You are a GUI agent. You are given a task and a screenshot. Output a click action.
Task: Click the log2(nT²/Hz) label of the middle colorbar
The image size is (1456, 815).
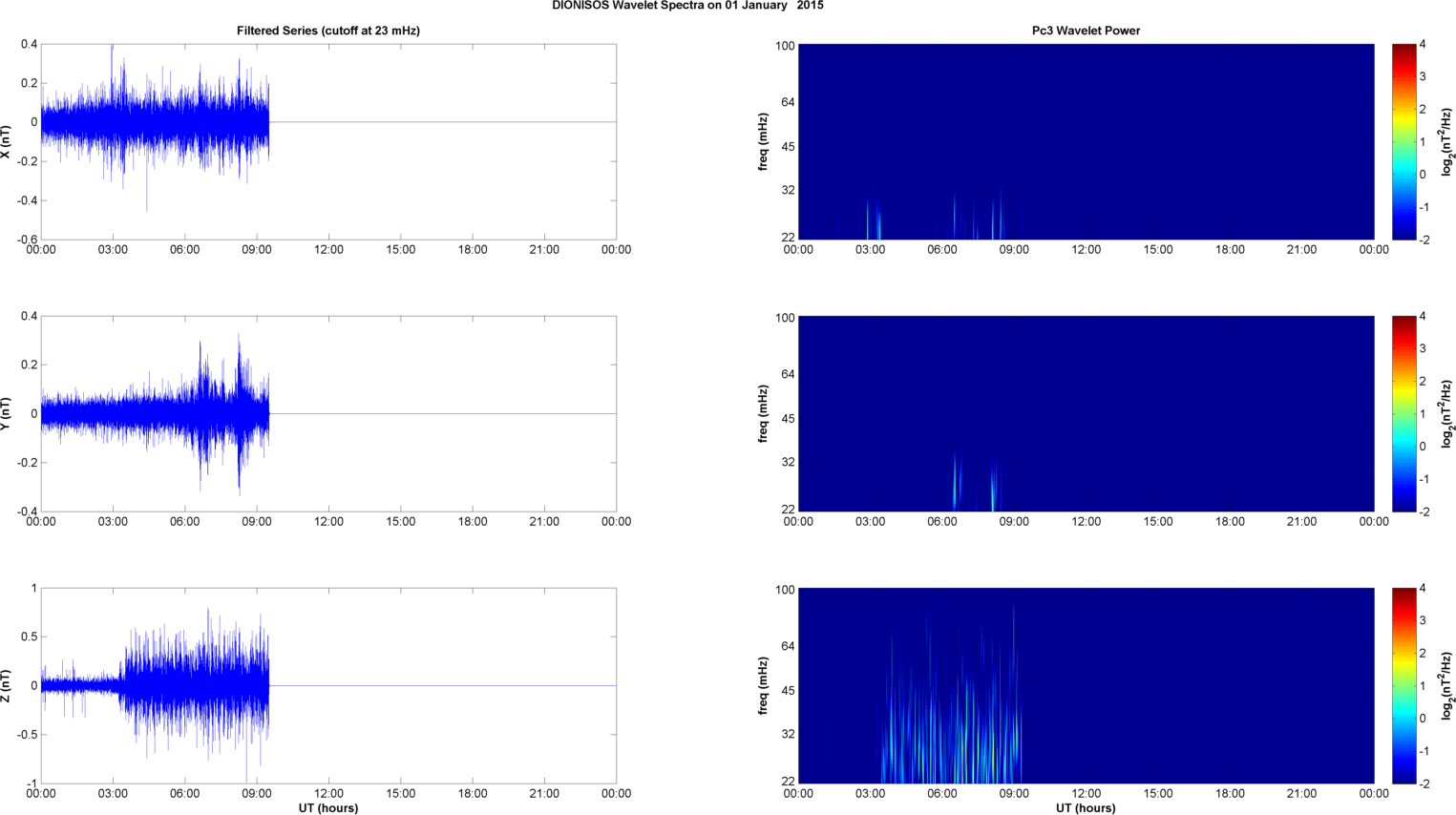click(x=1447, y=414)
